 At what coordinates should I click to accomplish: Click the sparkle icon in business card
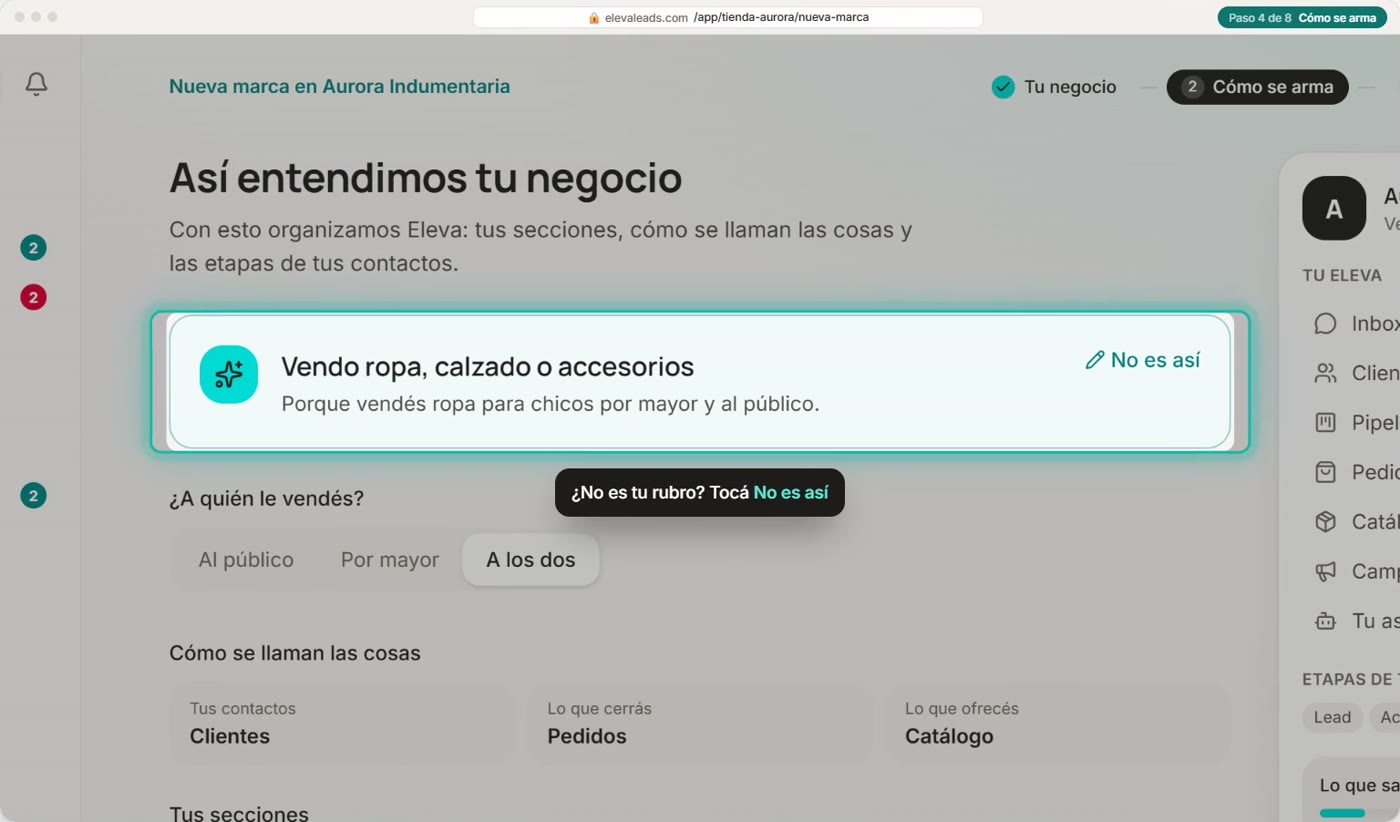click(x=229, y=375)
